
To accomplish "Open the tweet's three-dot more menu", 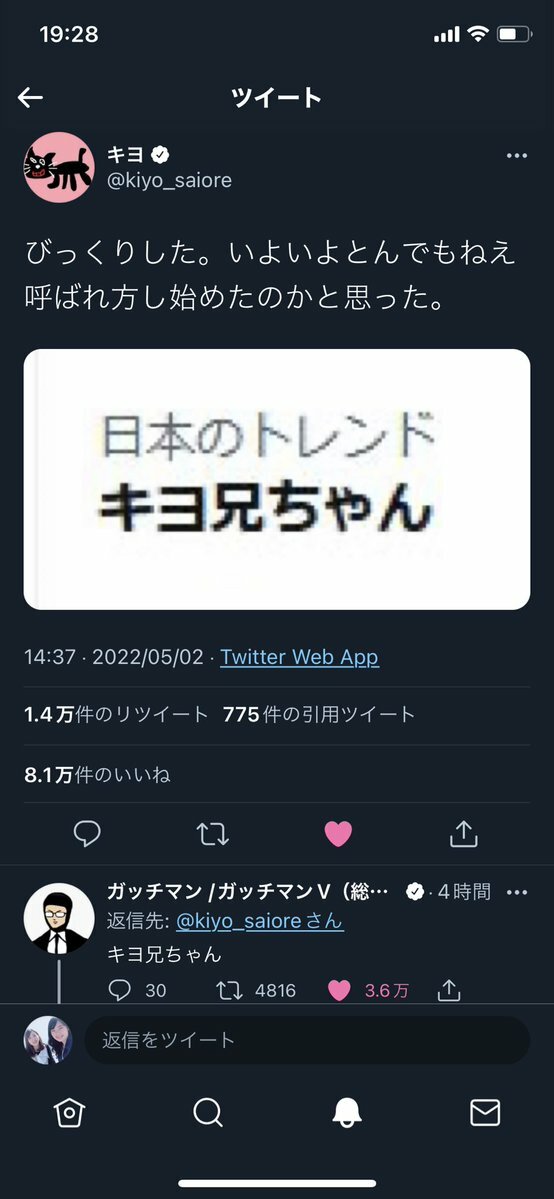I will (517, 156).
